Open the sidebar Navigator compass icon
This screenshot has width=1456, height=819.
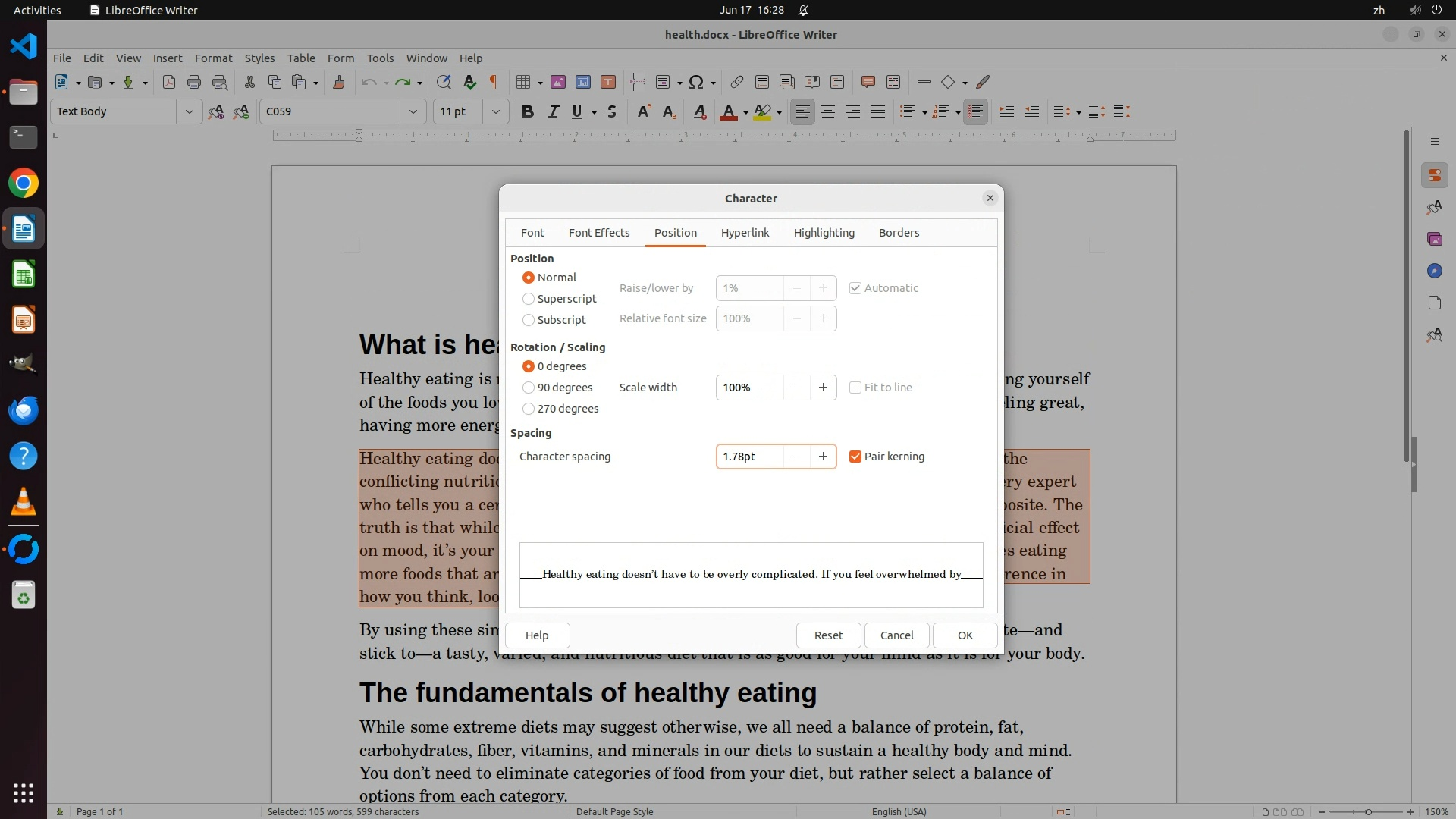pos(1434,271)
